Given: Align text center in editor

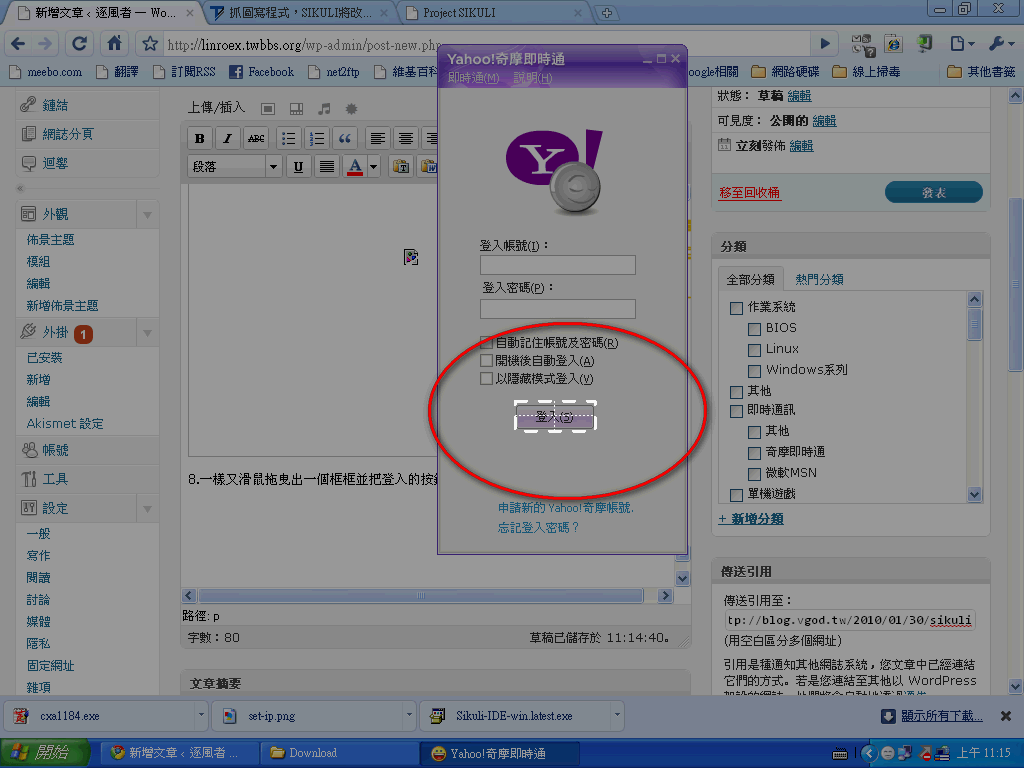Looking at the screenshot, I should point(406,138).
